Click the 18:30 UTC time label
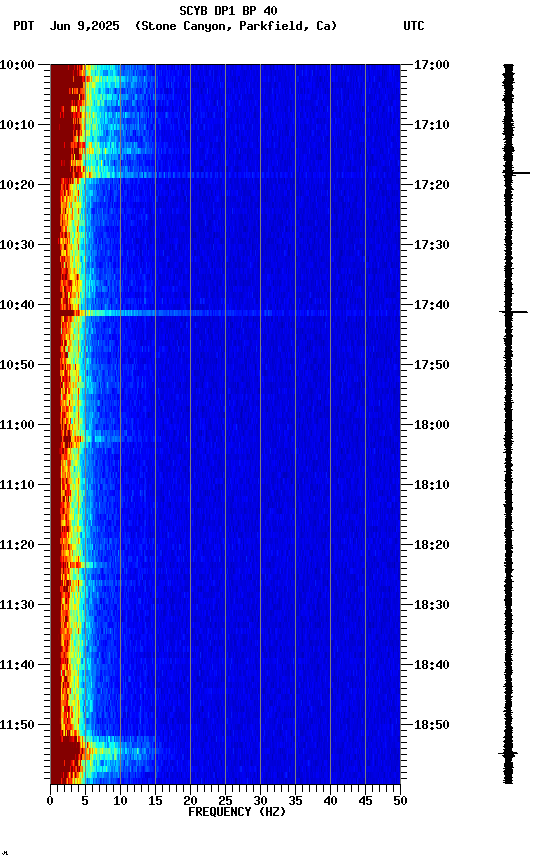552x864 pixels. tap(432, 605)
